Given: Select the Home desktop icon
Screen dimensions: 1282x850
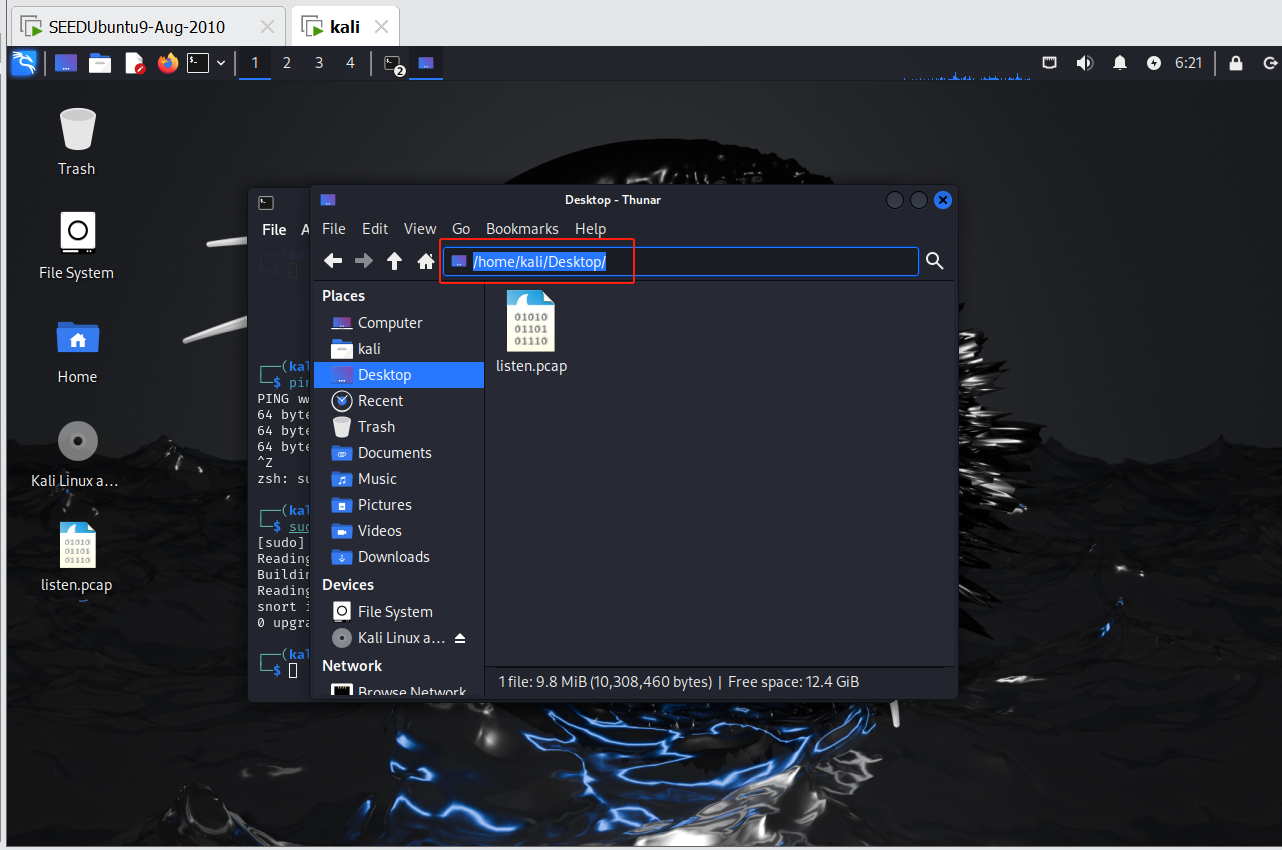Looking at the screenshot, I should point(77,350).
